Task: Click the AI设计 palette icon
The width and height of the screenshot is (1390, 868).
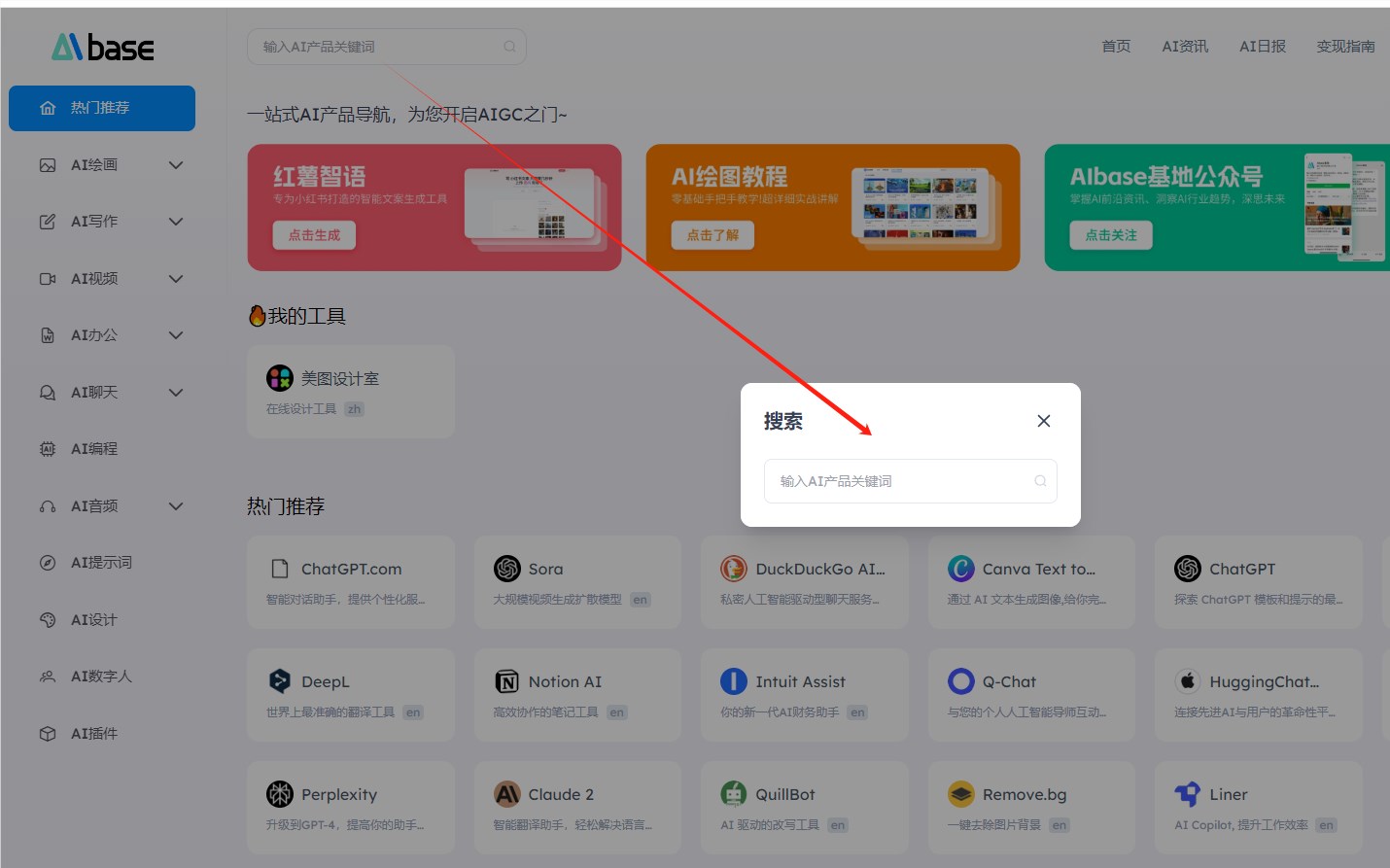Action: pos(48,620)
